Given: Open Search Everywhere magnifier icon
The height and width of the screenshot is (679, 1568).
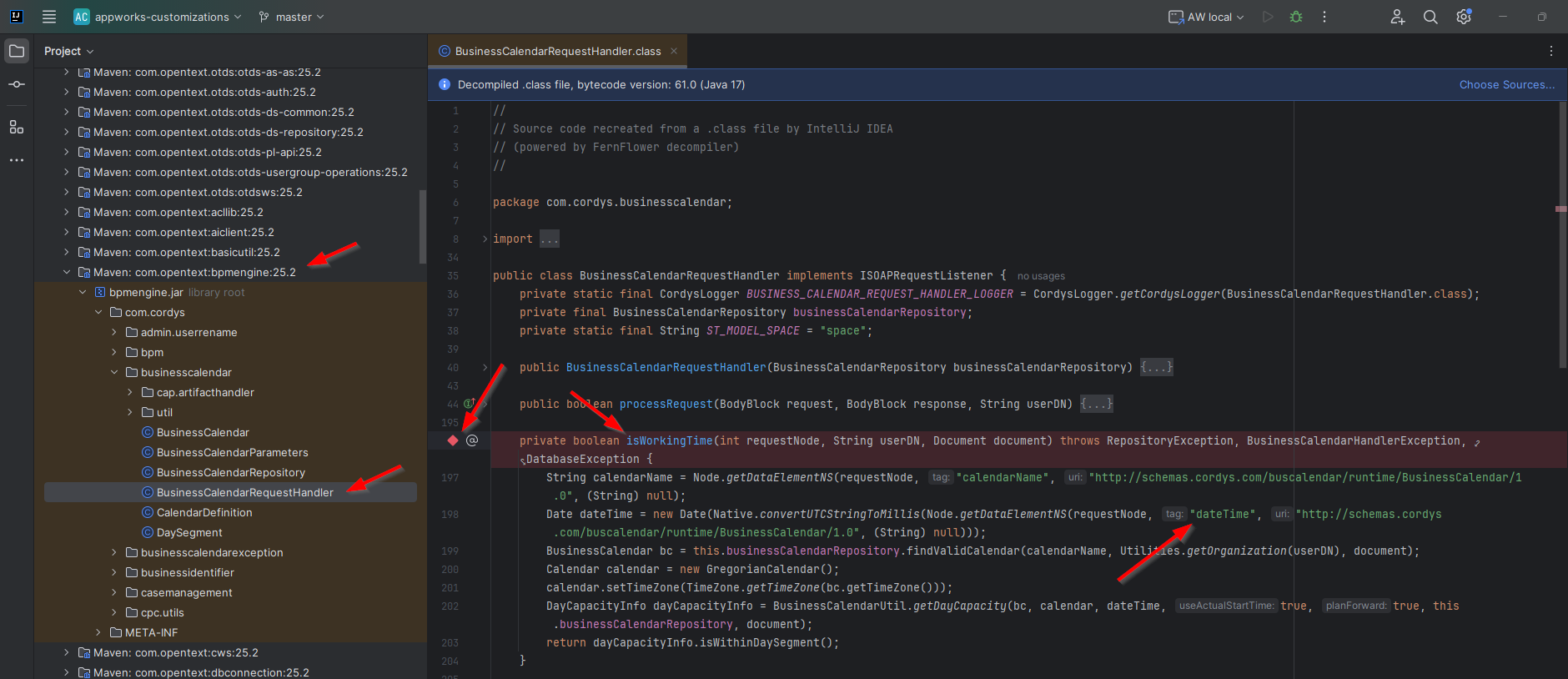Looking at the screenshot, I should (1430, 17).
